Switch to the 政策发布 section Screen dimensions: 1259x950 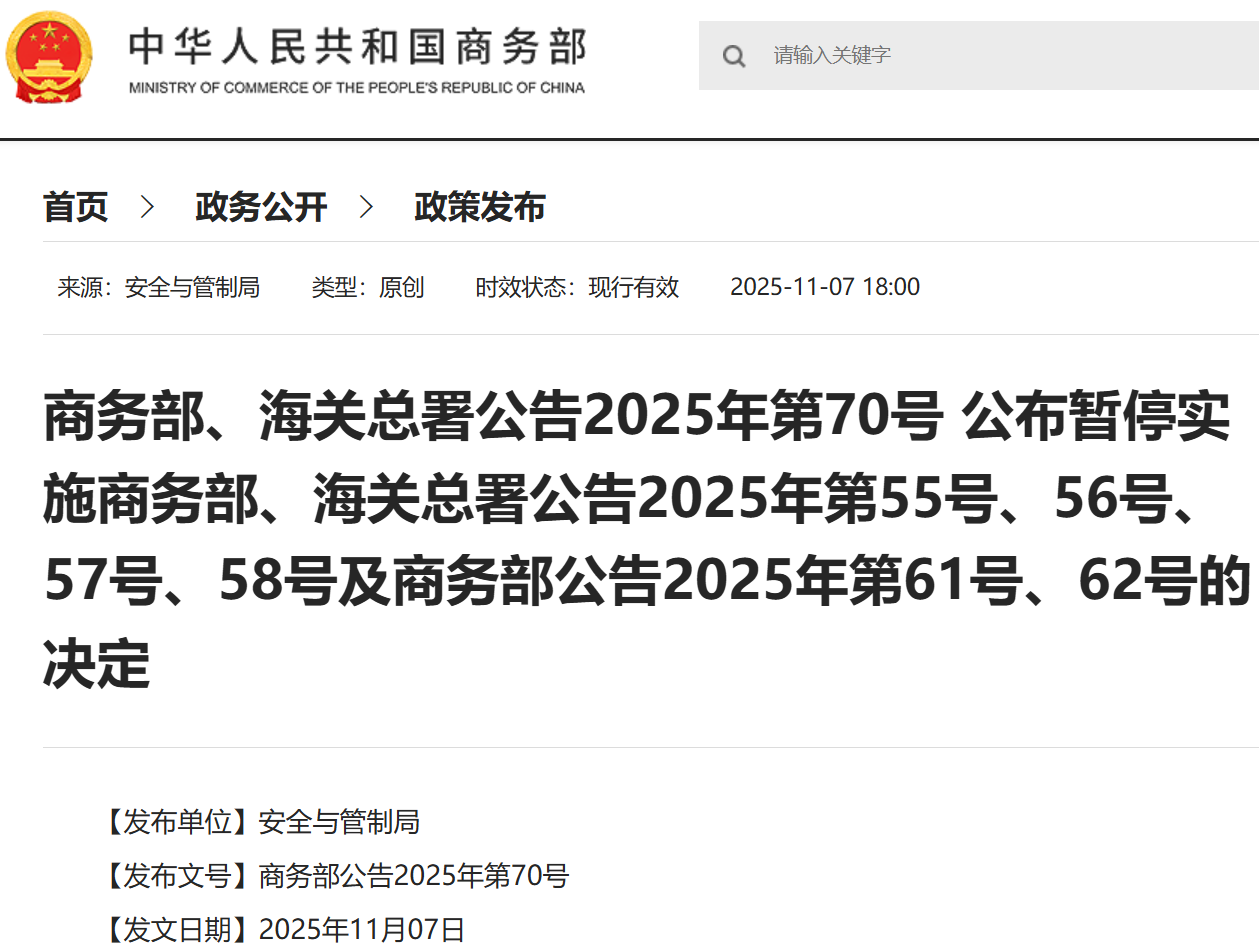pyautogui.click(x=480, y=207)
